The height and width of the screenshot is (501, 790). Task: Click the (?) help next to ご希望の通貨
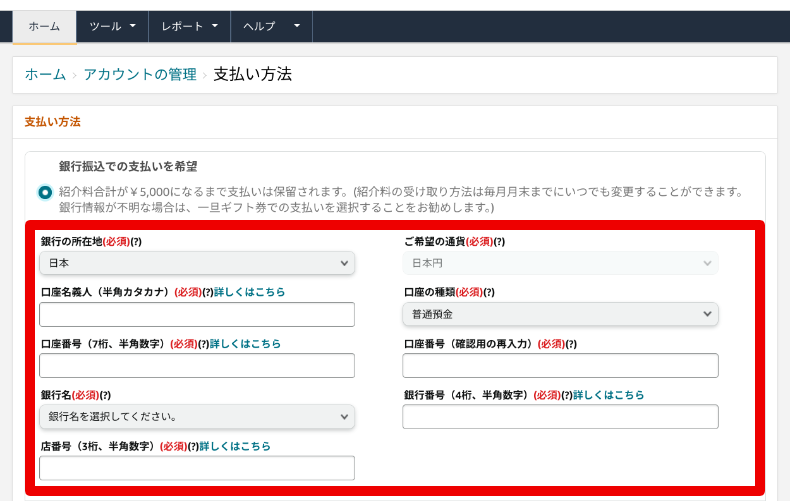coord(499,242)
